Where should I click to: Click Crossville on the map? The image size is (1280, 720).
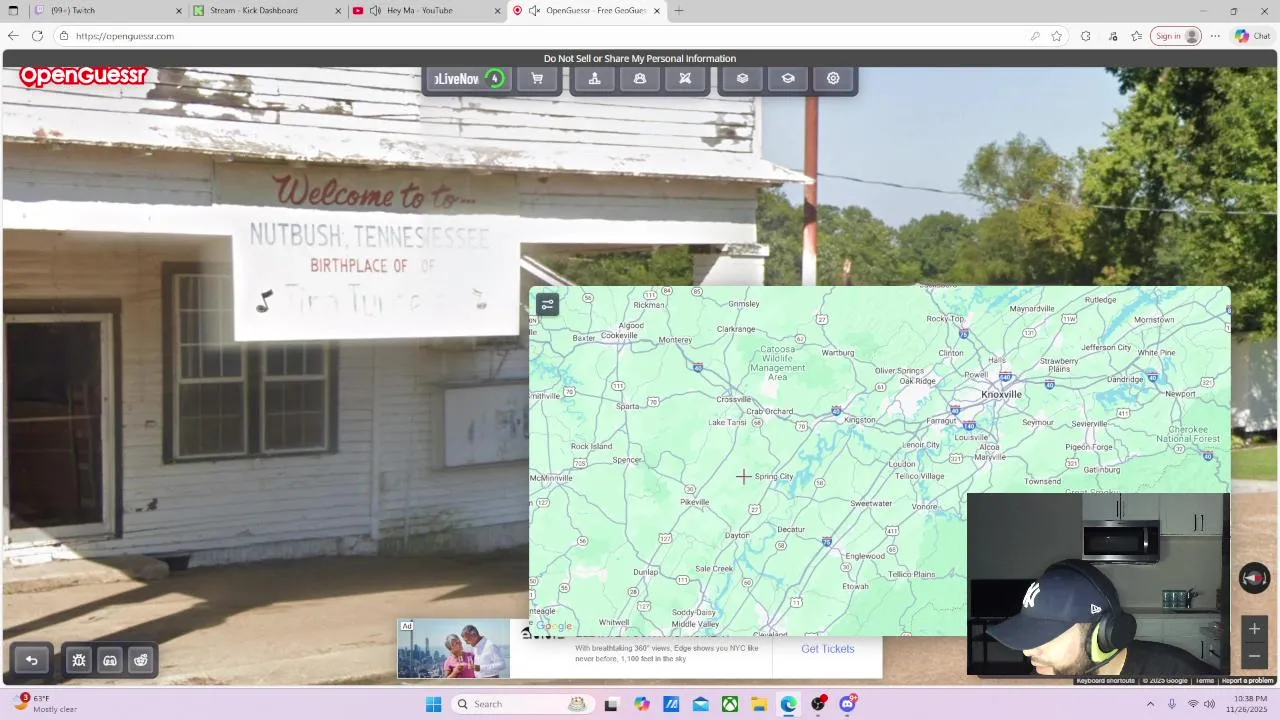pos(734,399)
